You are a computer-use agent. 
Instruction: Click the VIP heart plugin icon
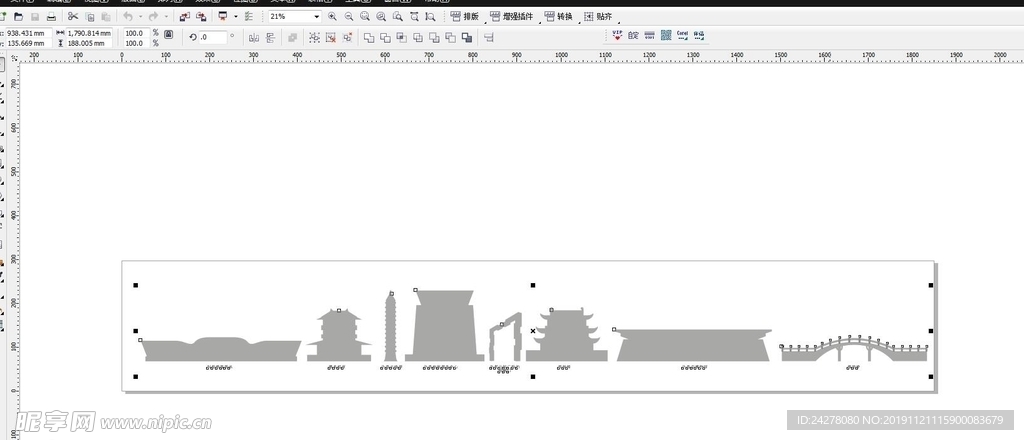click(x=617, y=35)
